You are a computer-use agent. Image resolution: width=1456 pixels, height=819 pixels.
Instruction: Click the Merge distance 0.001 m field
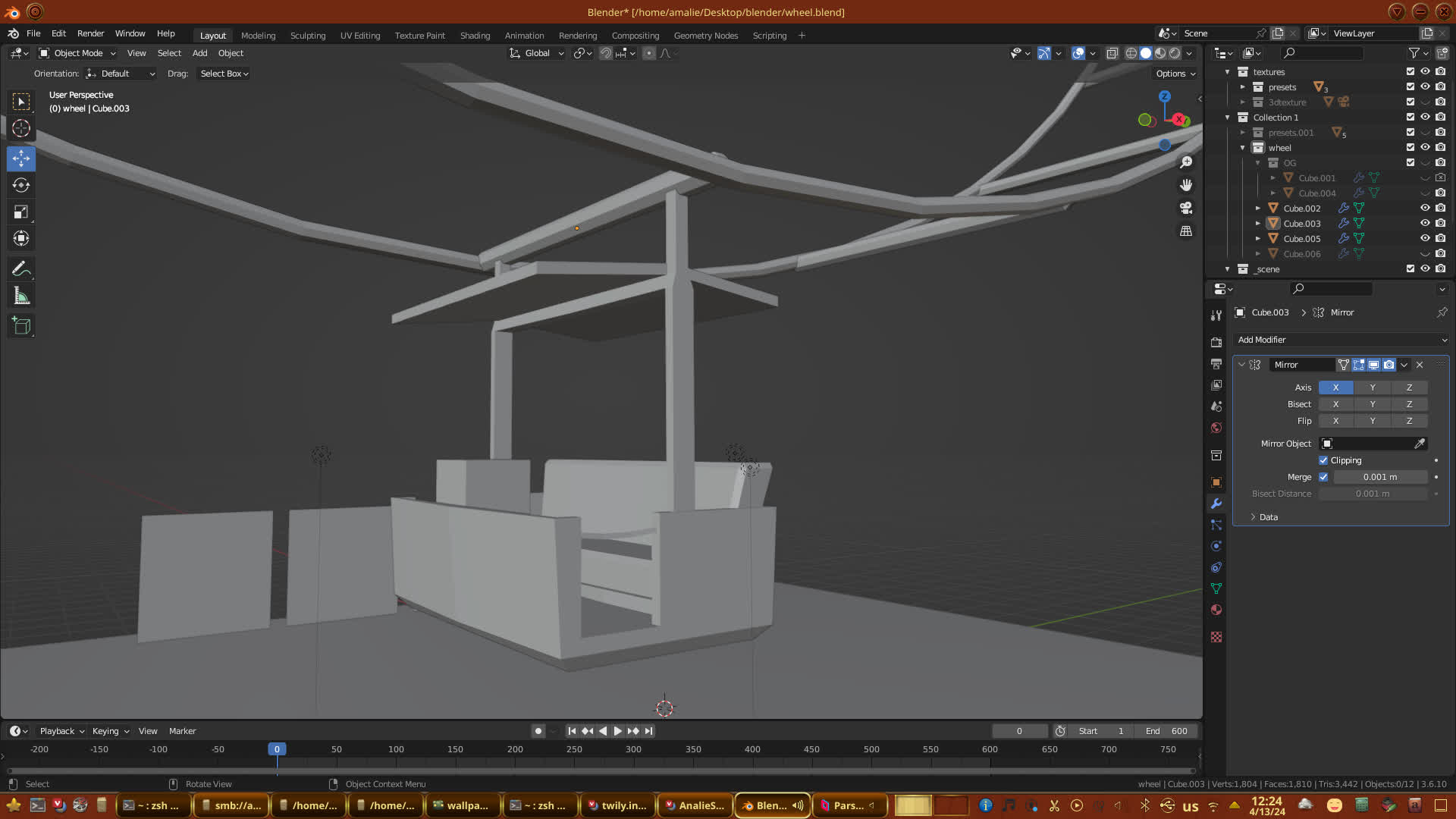point(1379,477)
